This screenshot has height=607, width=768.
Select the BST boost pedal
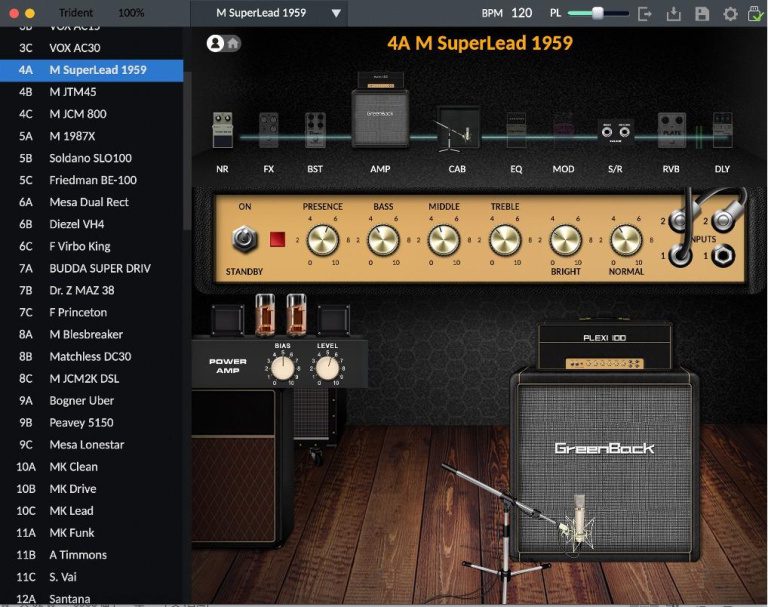pos(316,132)
